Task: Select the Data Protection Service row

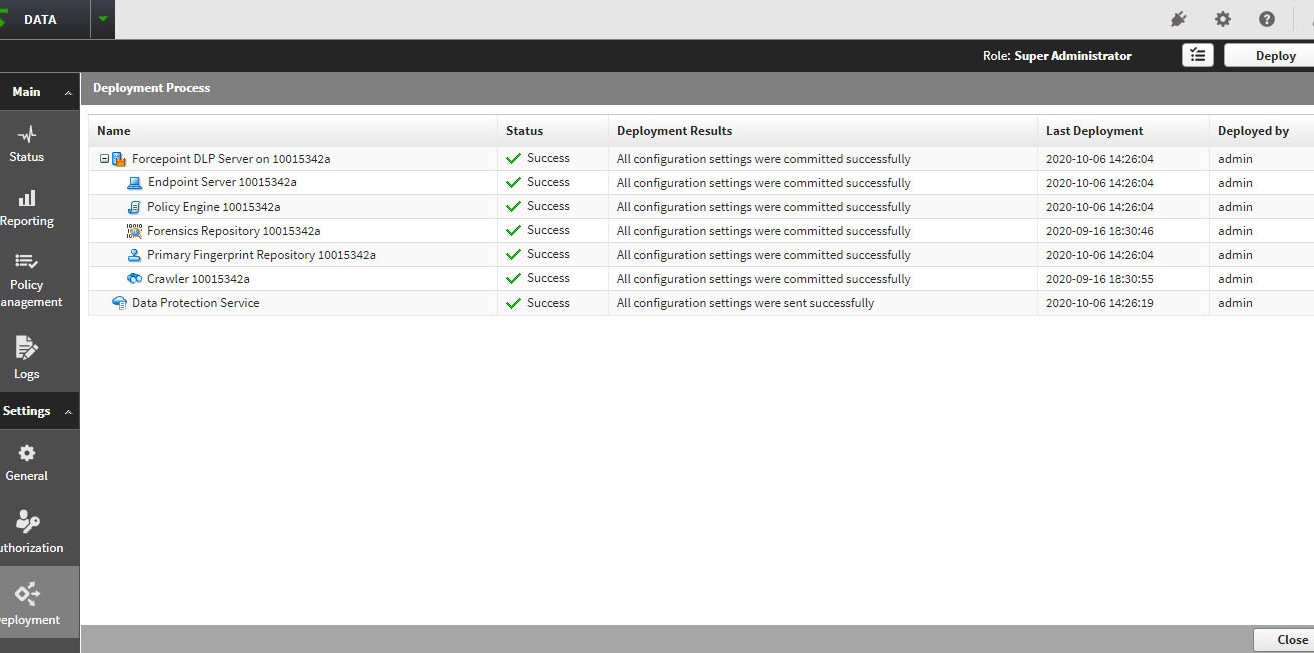Action: 195,303
